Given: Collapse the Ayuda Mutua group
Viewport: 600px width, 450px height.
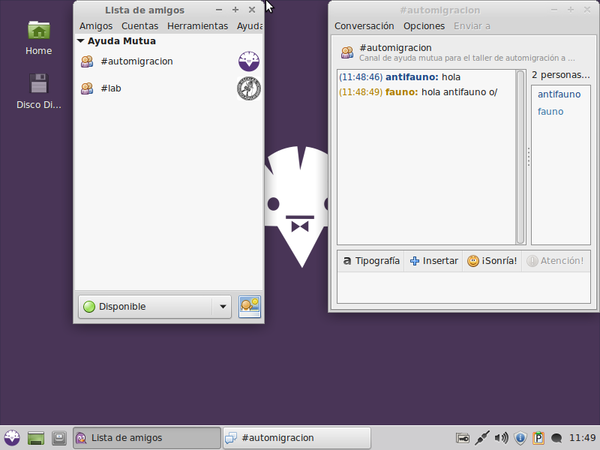Looking at the screenshot, I should 81,42.
